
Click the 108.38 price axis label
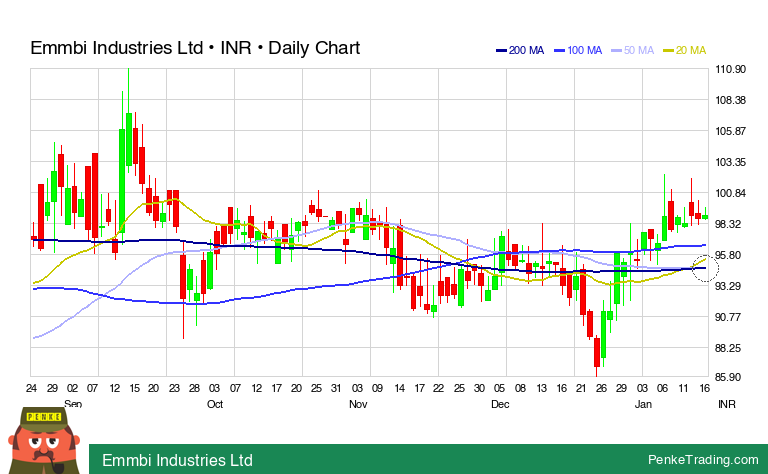click(x=730, y=100)
